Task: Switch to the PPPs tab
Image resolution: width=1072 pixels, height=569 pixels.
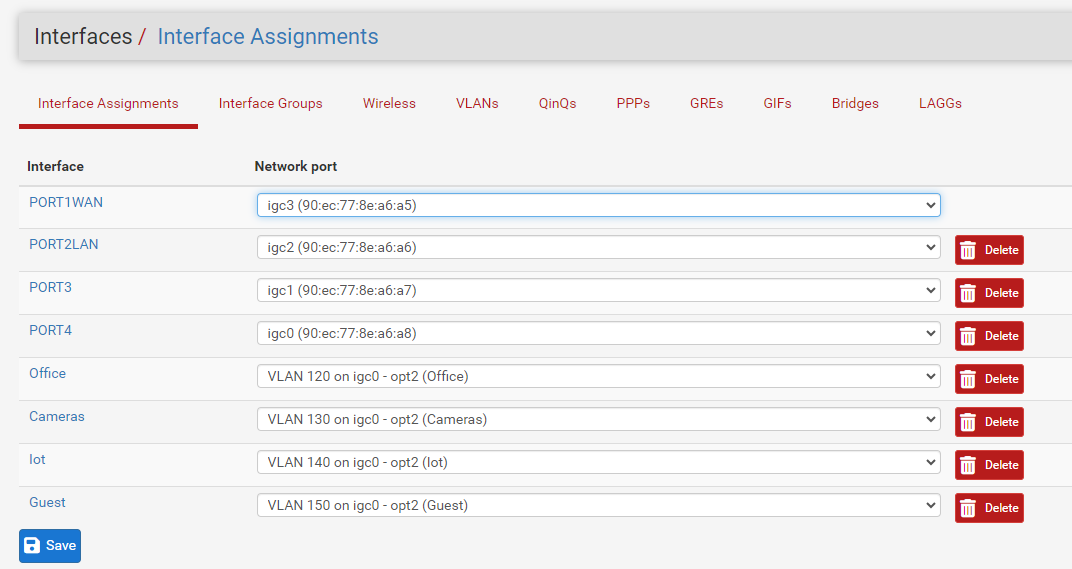Action: coord(633,103)
